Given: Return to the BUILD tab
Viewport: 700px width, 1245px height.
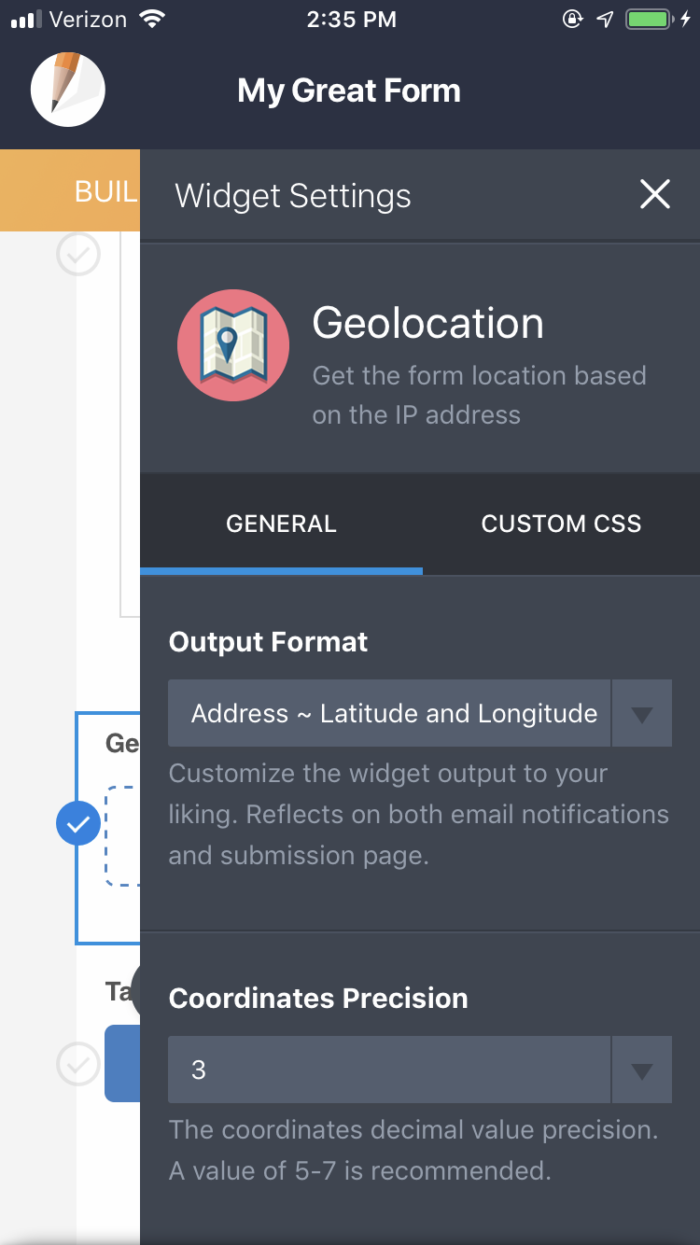Looking at the screenshot, I should point(100,191).
